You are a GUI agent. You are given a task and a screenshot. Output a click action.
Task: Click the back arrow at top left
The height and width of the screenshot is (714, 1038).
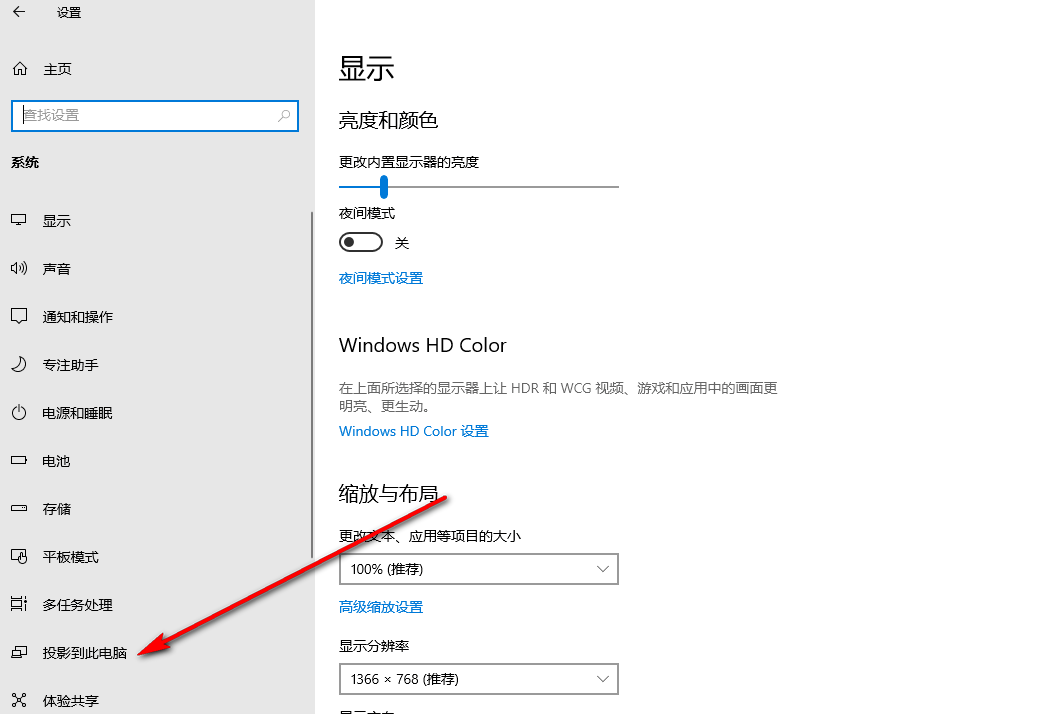coord(17,13)
